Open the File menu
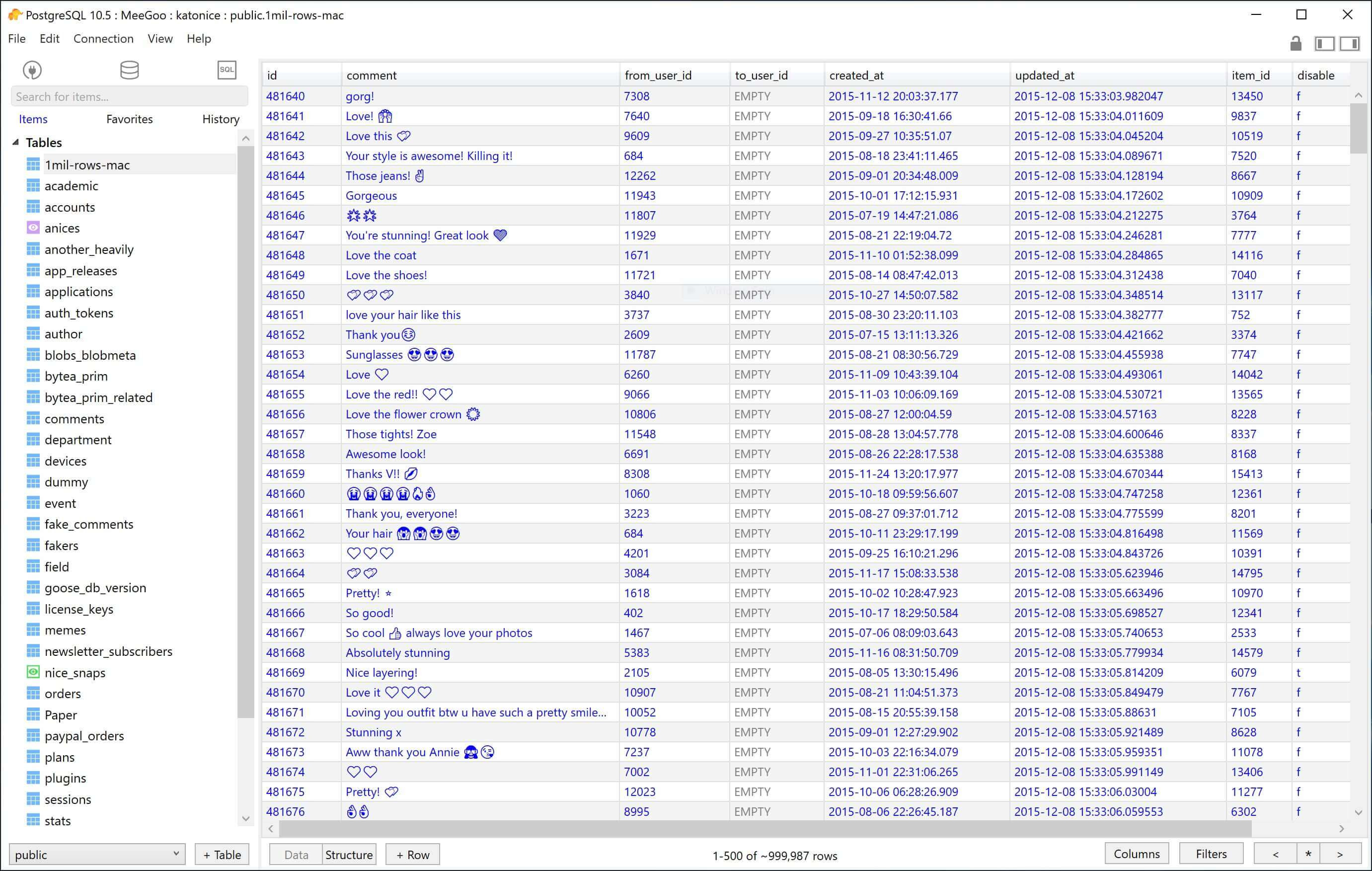Viewport: 1372px width, 871px height. 16,38
